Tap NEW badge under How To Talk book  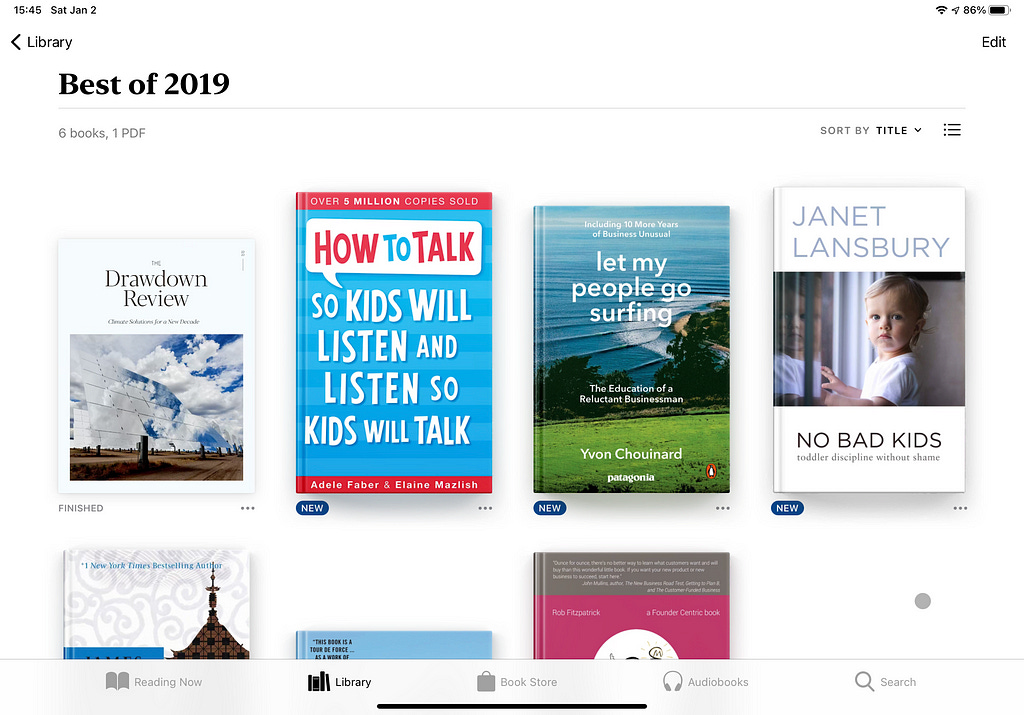(x=312, y=508)
